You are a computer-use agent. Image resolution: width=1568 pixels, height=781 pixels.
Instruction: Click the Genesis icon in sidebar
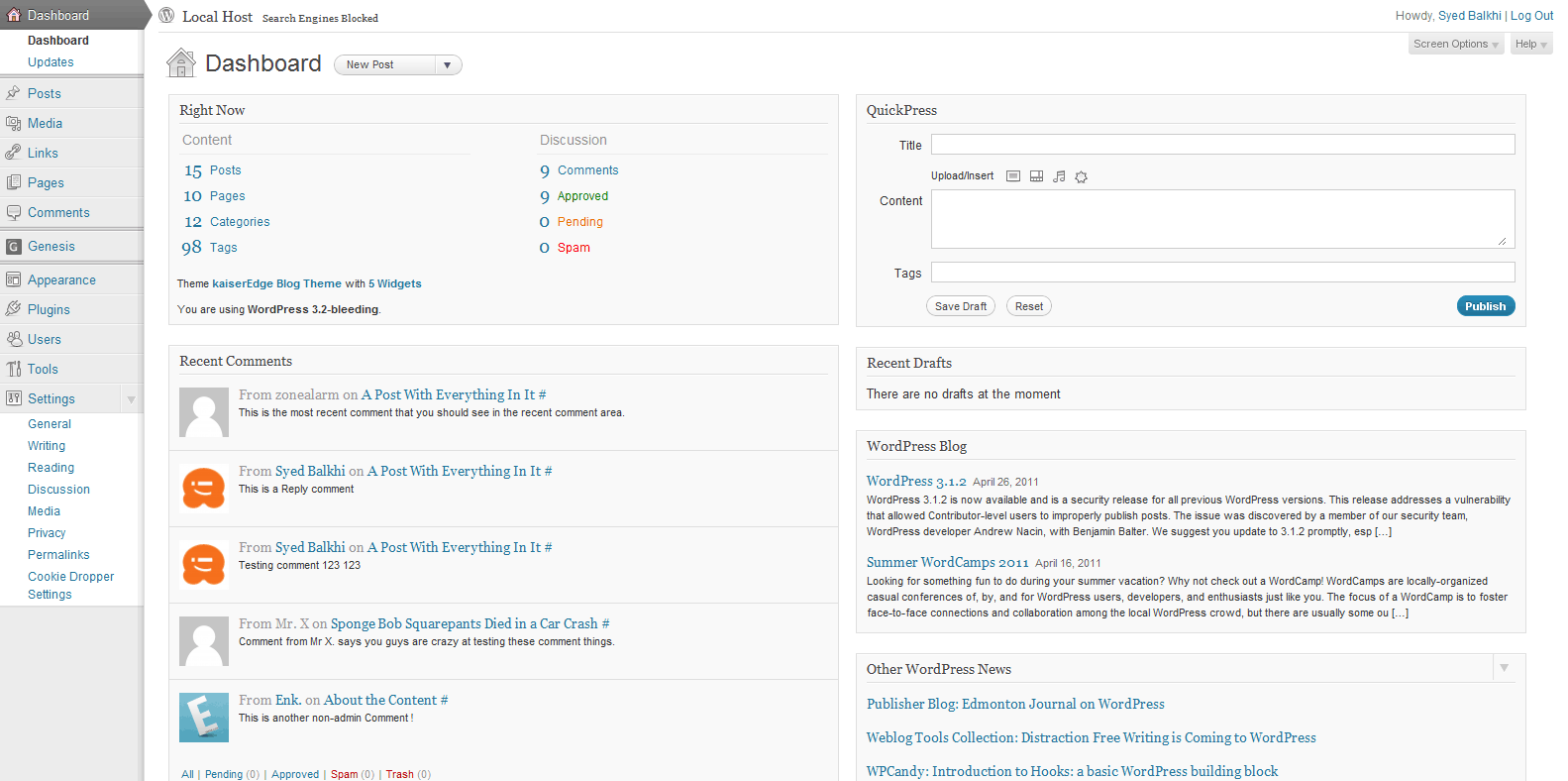(13, 247)
